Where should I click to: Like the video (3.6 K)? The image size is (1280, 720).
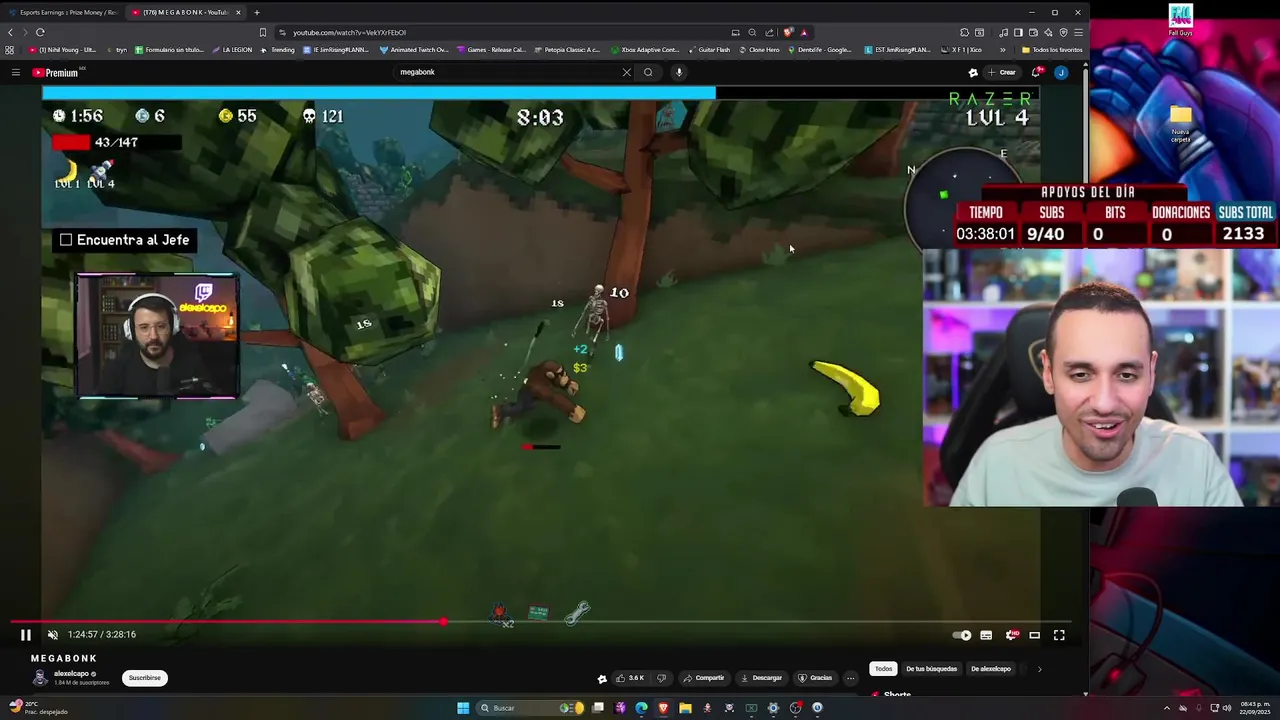pos(629,678)
